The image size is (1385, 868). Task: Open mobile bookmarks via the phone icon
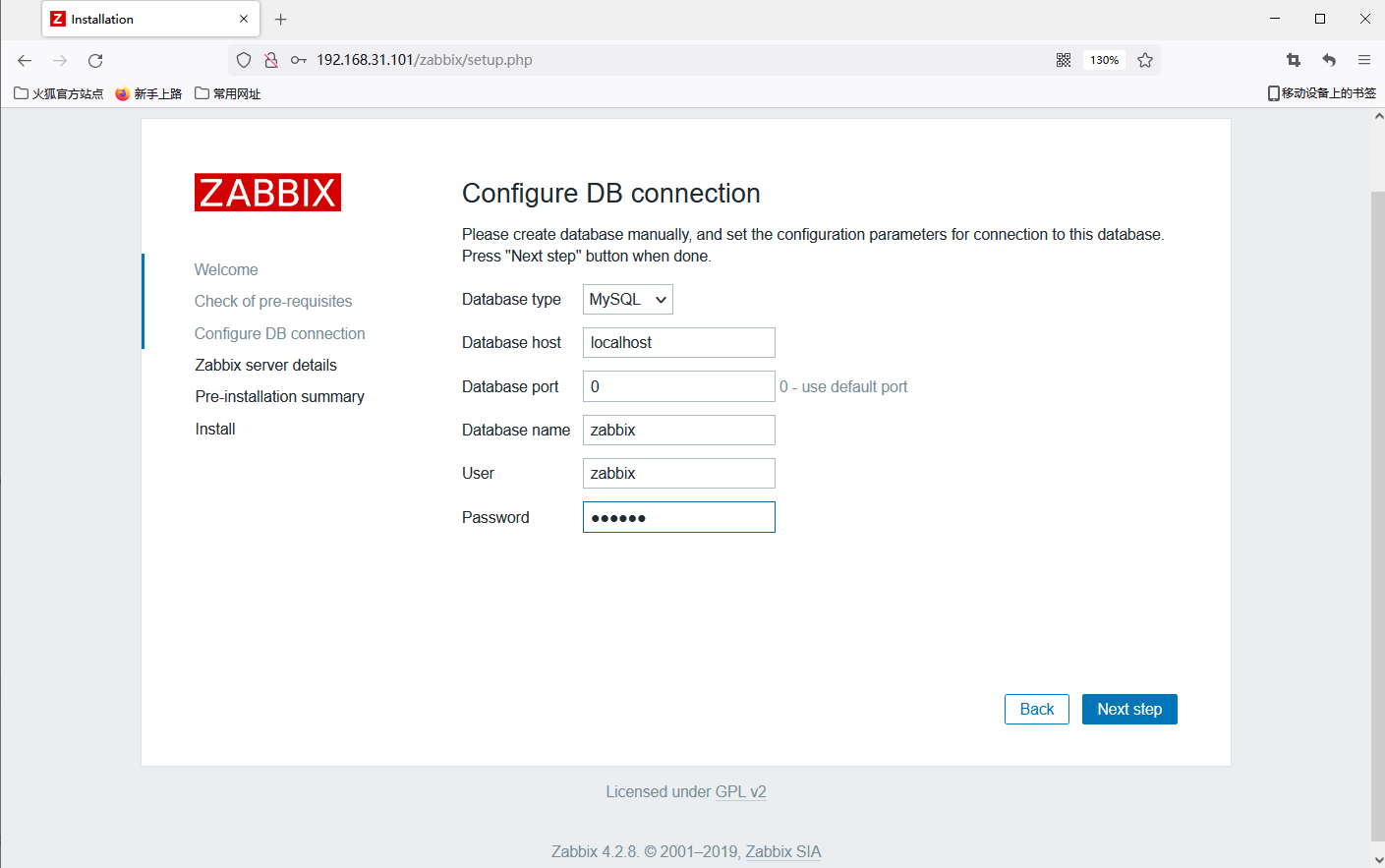(1272, 92)
